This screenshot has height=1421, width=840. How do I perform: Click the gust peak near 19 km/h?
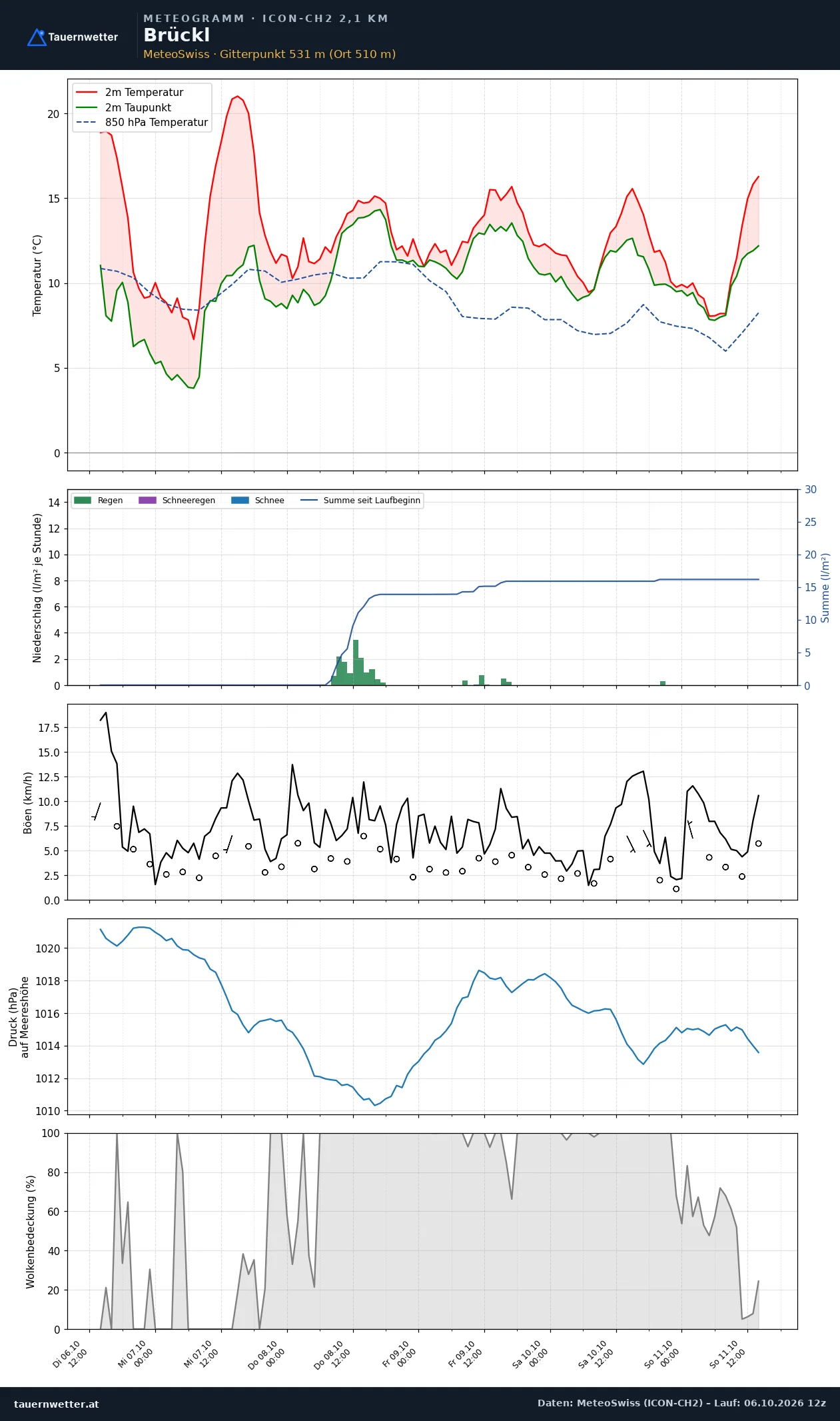pos(106,713)
